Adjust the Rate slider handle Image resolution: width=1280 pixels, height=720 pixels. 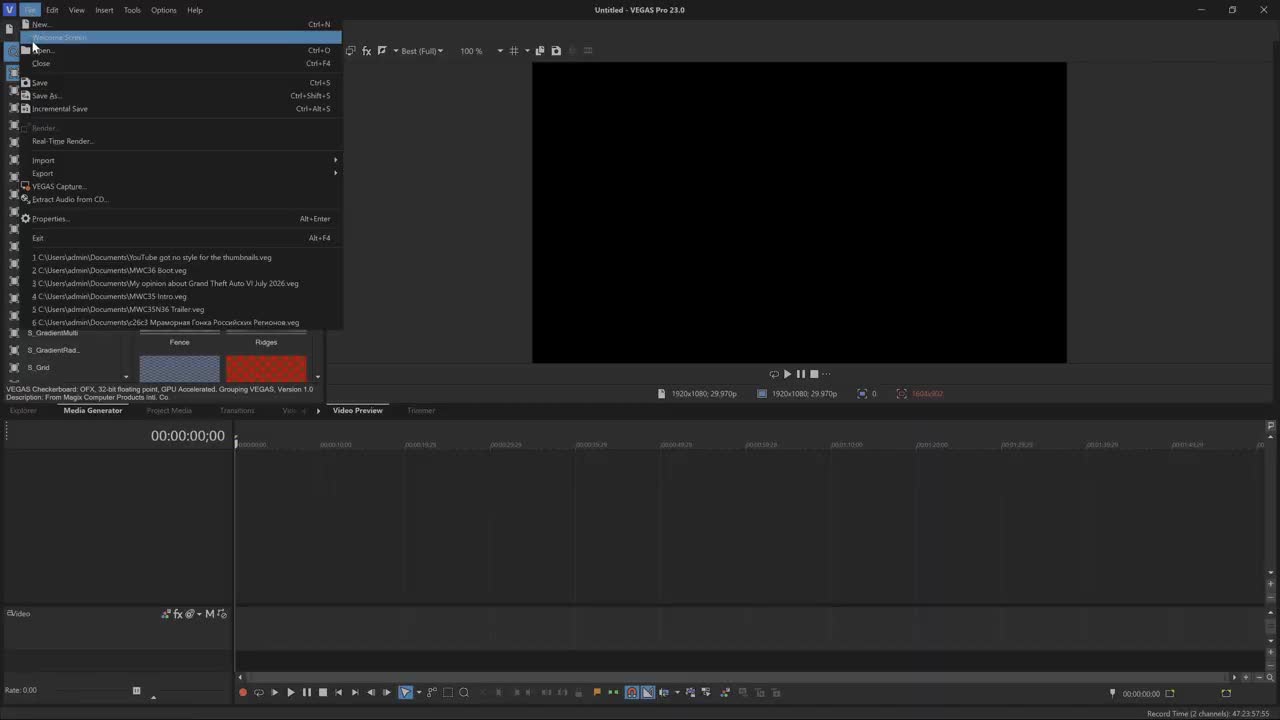(x=137, y=690)
